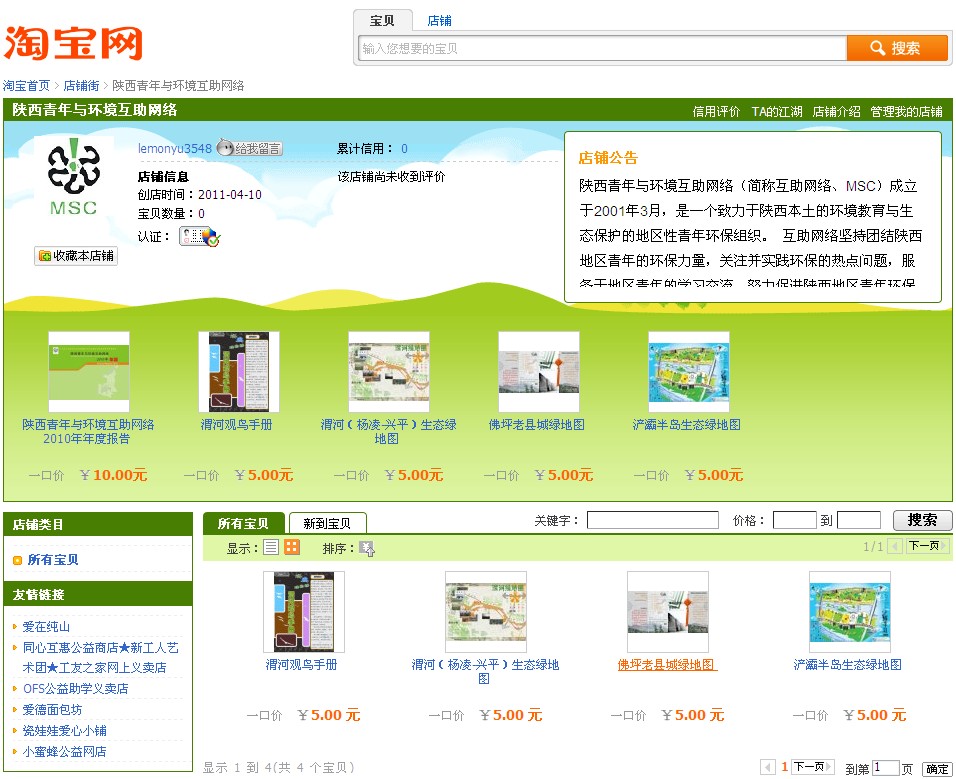The width and height of the screenshot is (956, 779).
Task: Open 信用评价 in shop header
Action: [716, 112]
